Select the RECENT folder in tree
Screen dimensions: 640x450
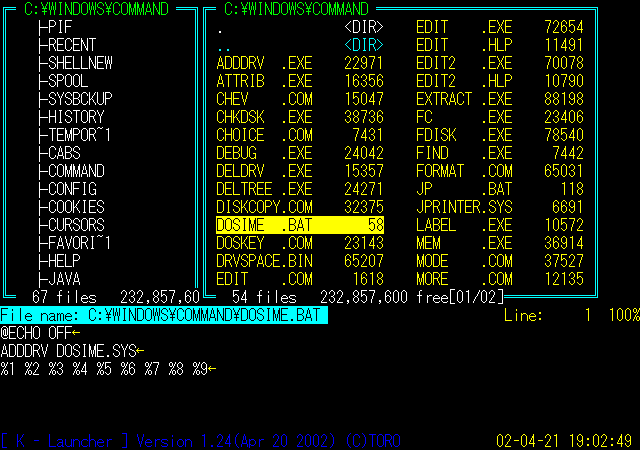coord(72,45)
